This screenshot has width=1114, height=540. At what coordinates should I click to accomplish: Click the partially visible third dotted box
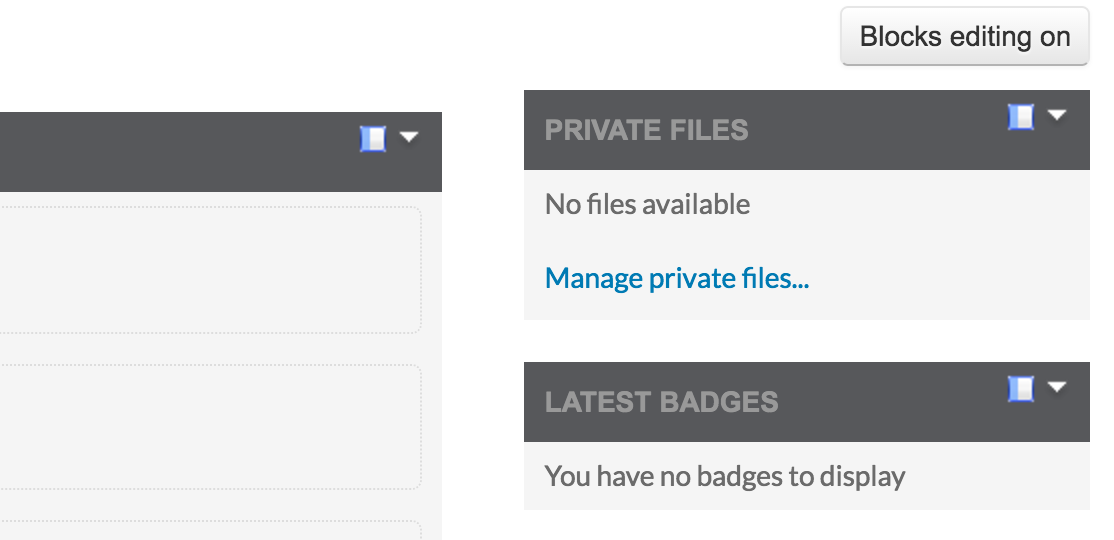point(210,530)
